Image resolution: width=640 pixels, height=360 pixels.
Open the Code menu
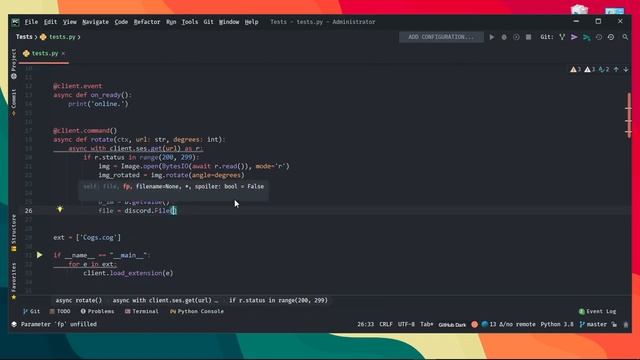[x=121, y=22]
